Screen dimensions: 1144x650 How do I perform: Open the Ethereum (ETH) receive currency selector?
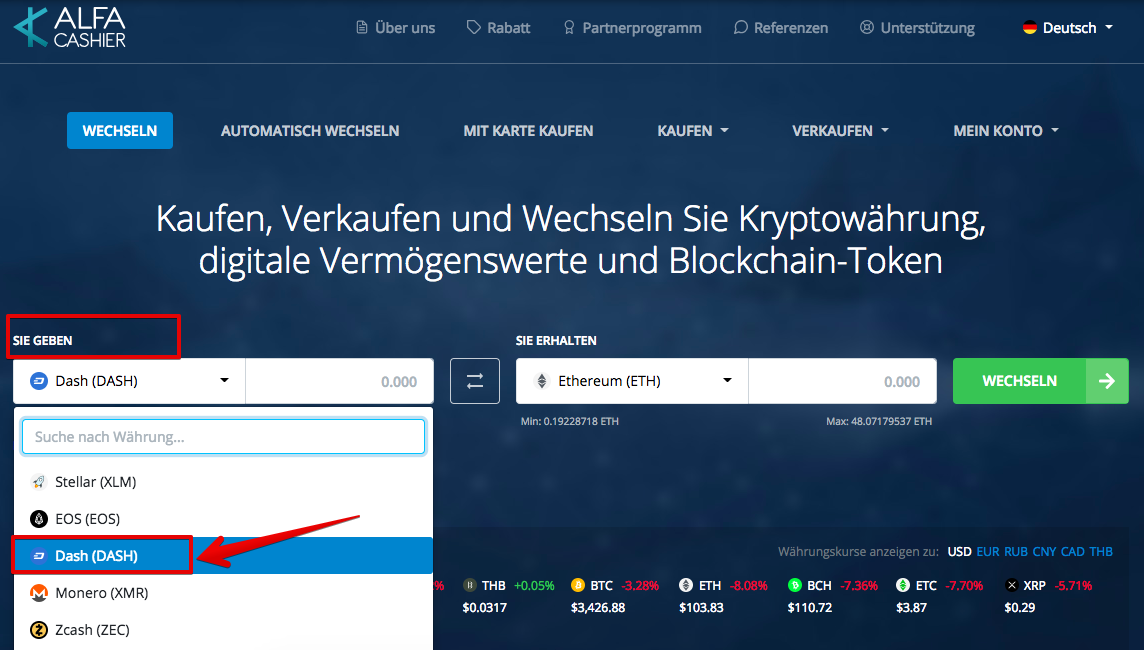tap(632, 381)
